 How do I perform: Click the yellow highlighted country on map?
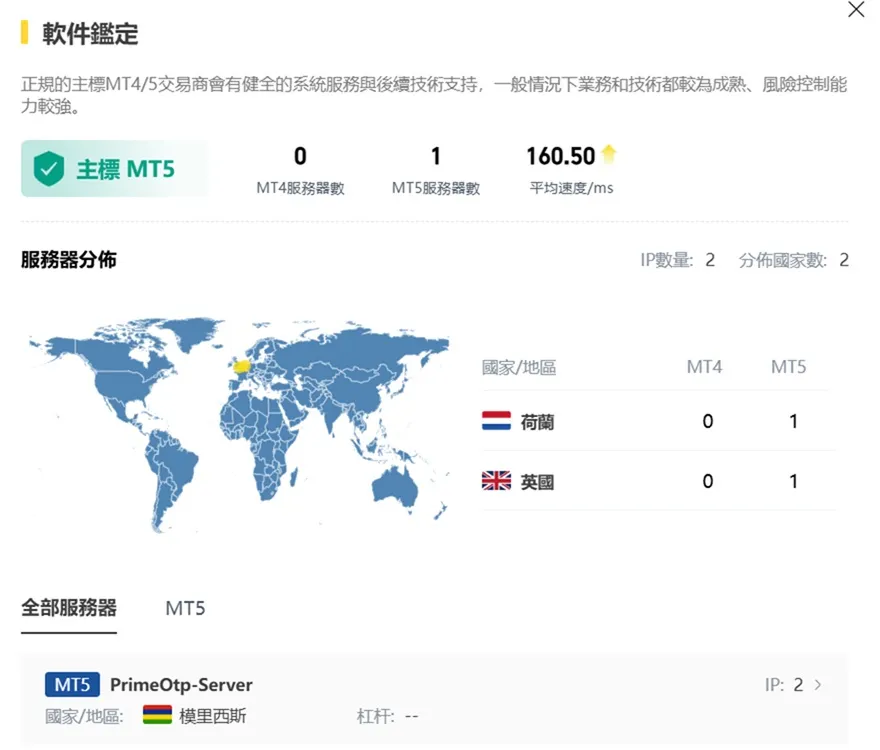[x=242, y=366]
